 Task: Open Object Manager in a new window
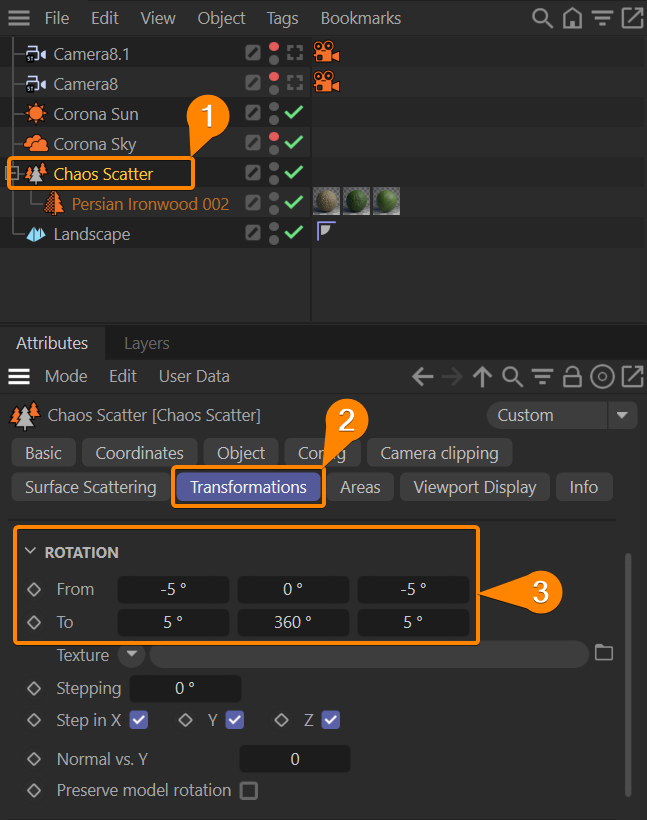coord(632,18)
